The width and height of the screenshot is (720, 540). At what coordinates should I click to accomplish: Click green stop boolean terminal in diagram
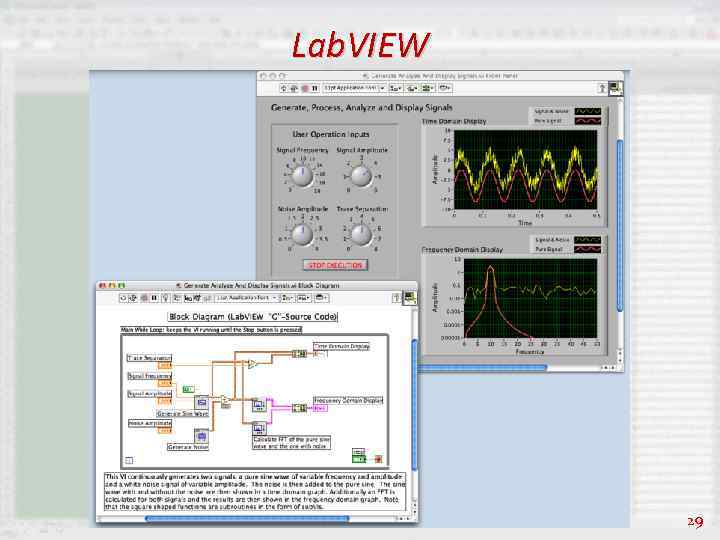click(359, 459)
